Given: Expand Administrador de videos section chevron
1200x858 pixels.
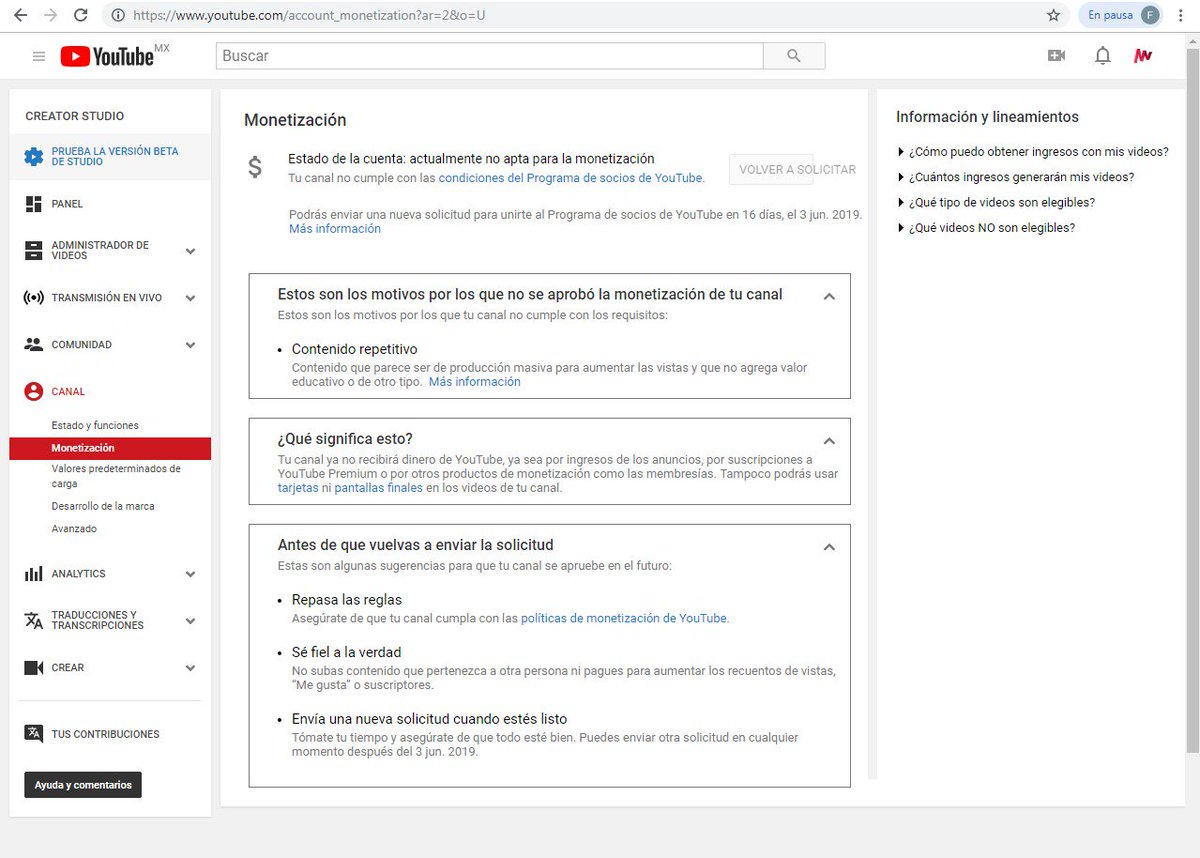Looking at the screenshot, I should (x=190, y=251).
